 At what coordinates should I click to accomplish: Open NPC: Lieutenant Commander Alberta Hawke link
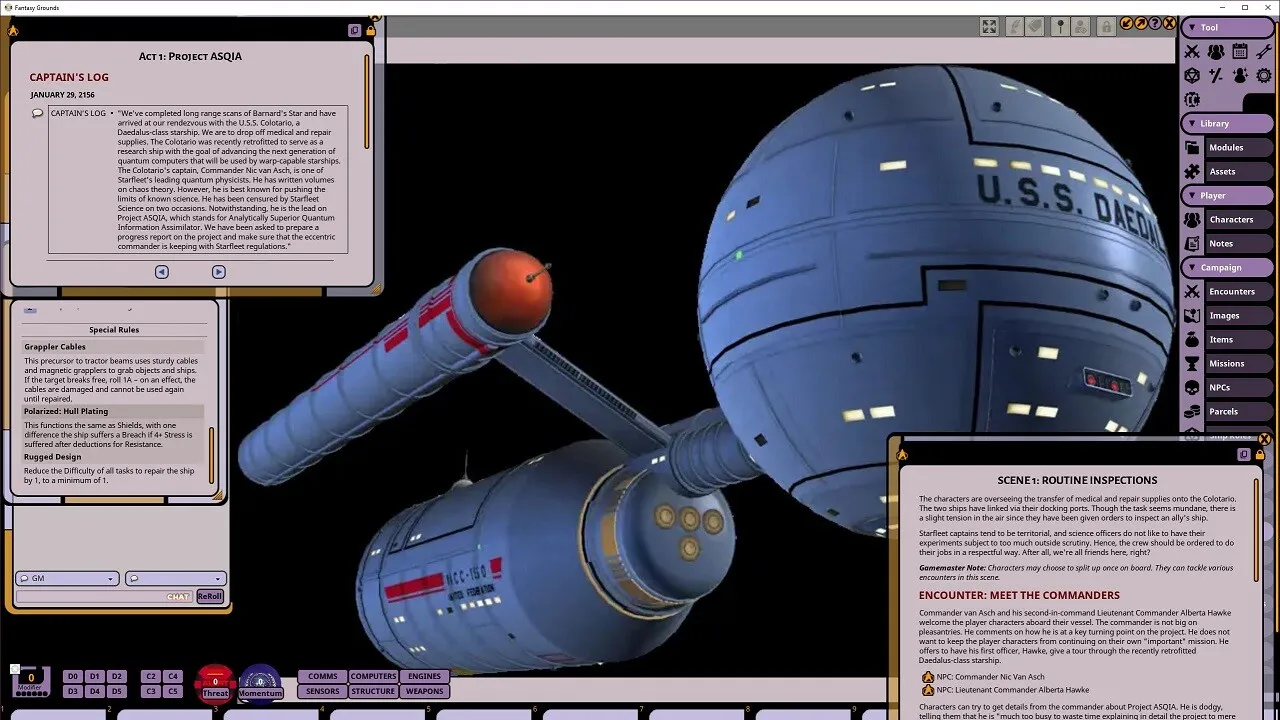[1012, 690]
